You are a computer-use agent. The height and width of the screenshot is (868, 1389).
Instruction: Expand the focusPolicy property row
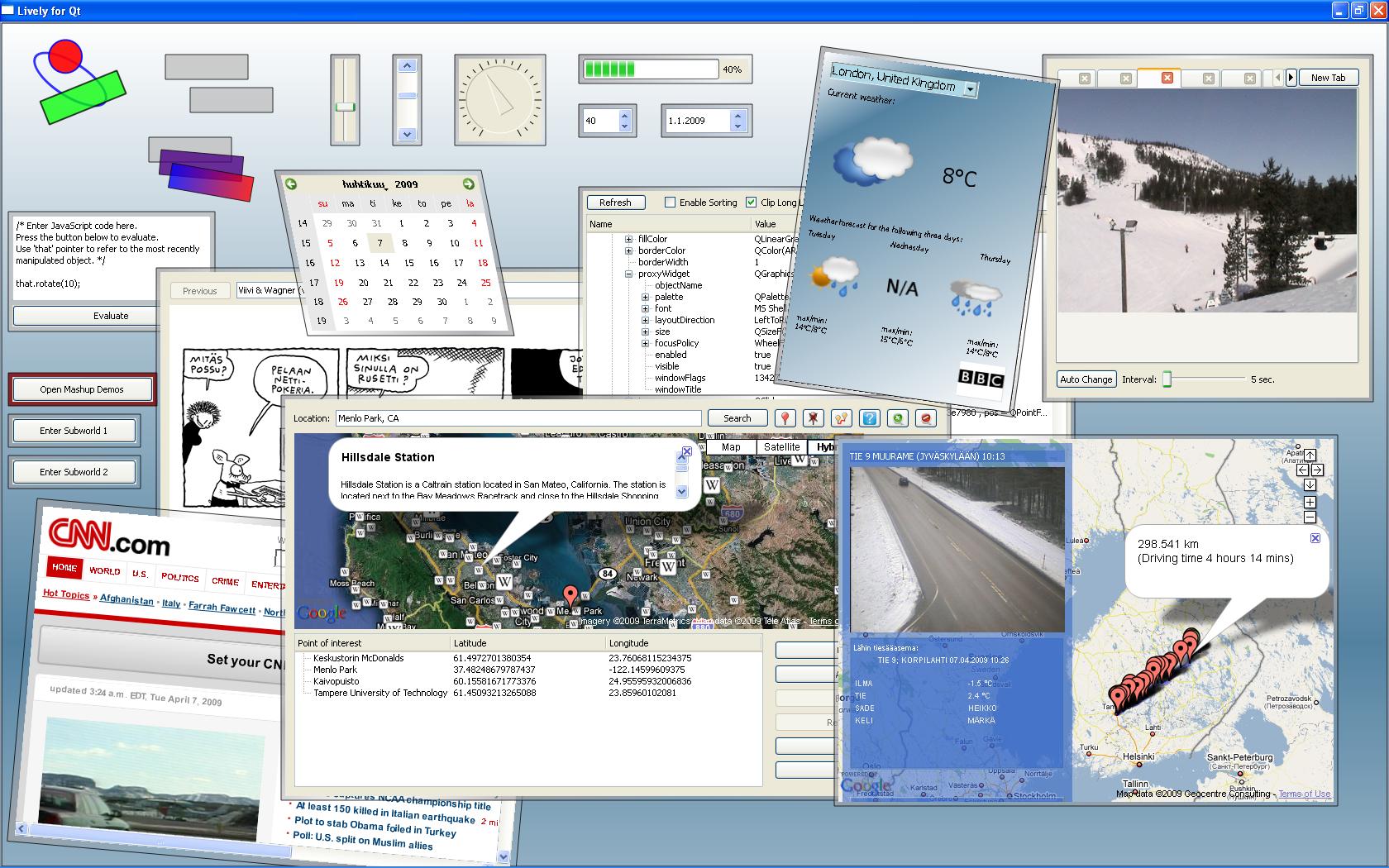click(x=646, y=343)
